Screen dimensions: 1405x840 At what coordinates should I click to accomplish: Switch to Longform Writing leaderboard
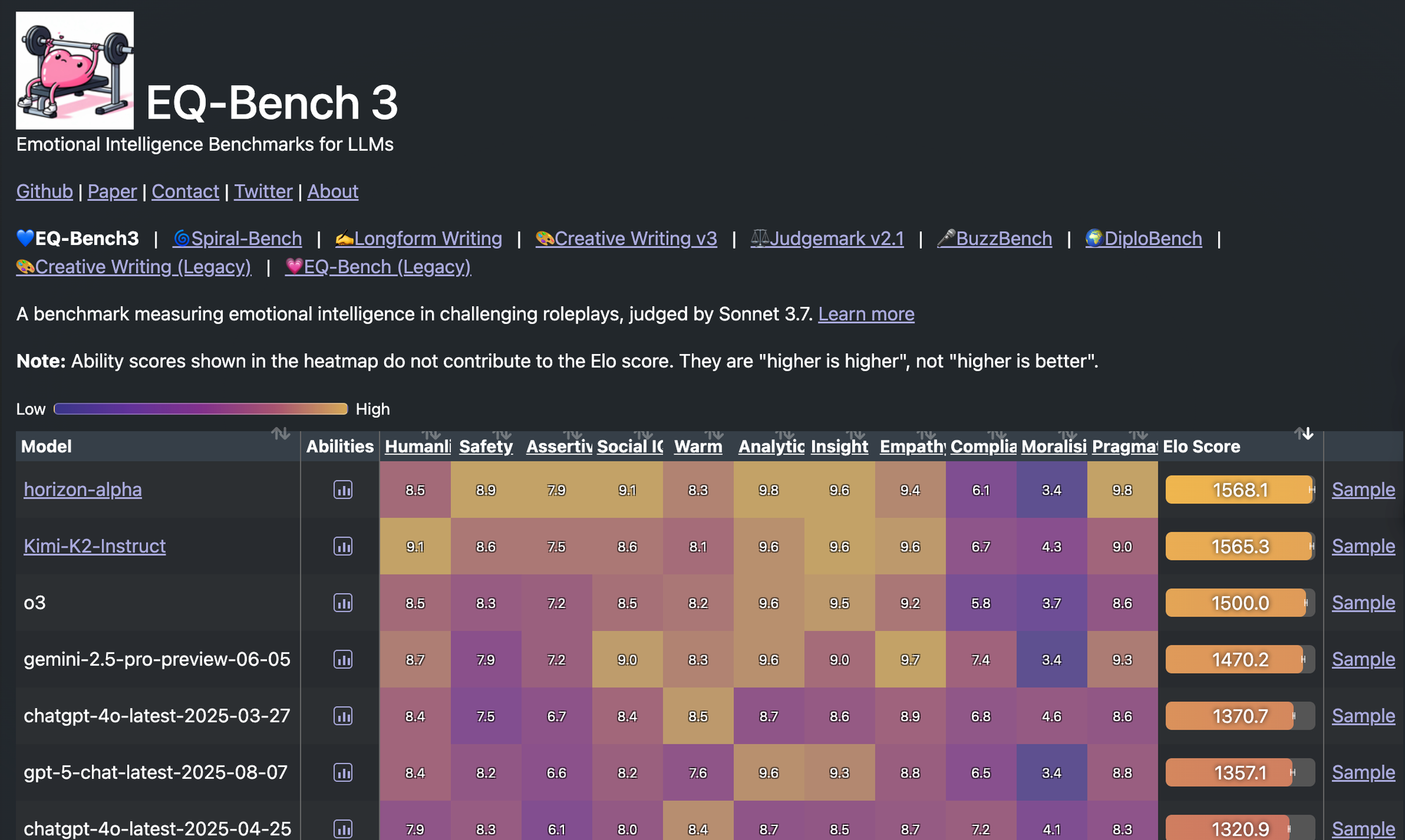click(x=419, y=239)
